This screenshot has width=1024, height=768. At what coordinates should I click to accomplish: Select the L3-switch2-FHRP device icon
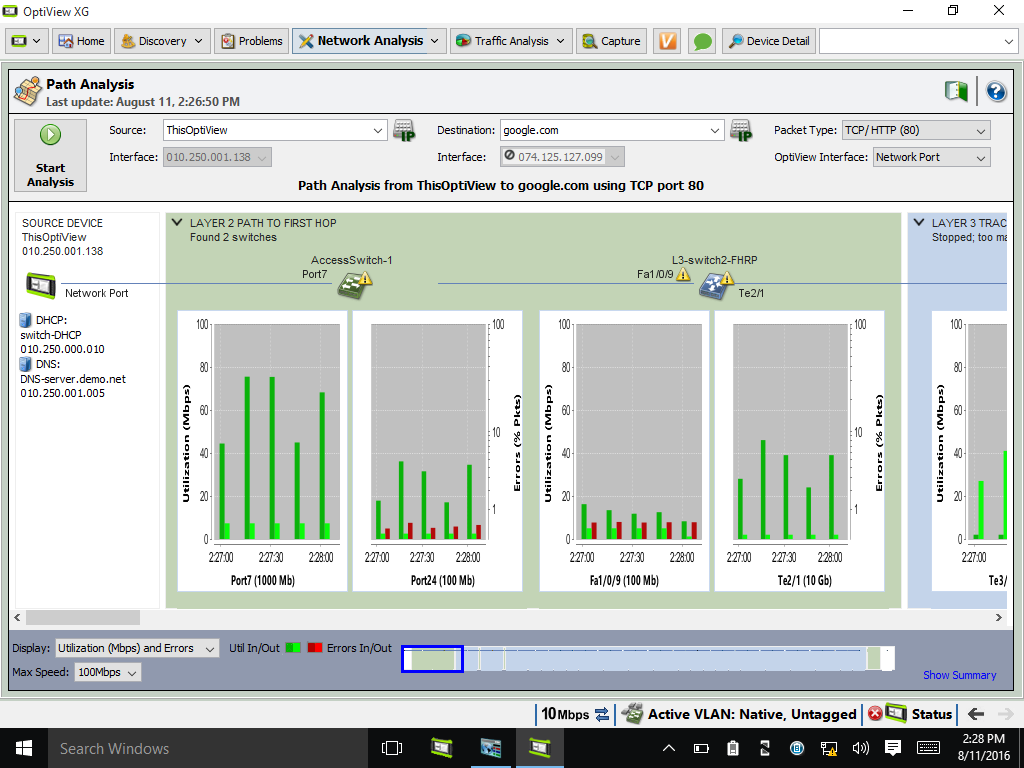click(713, 286)
